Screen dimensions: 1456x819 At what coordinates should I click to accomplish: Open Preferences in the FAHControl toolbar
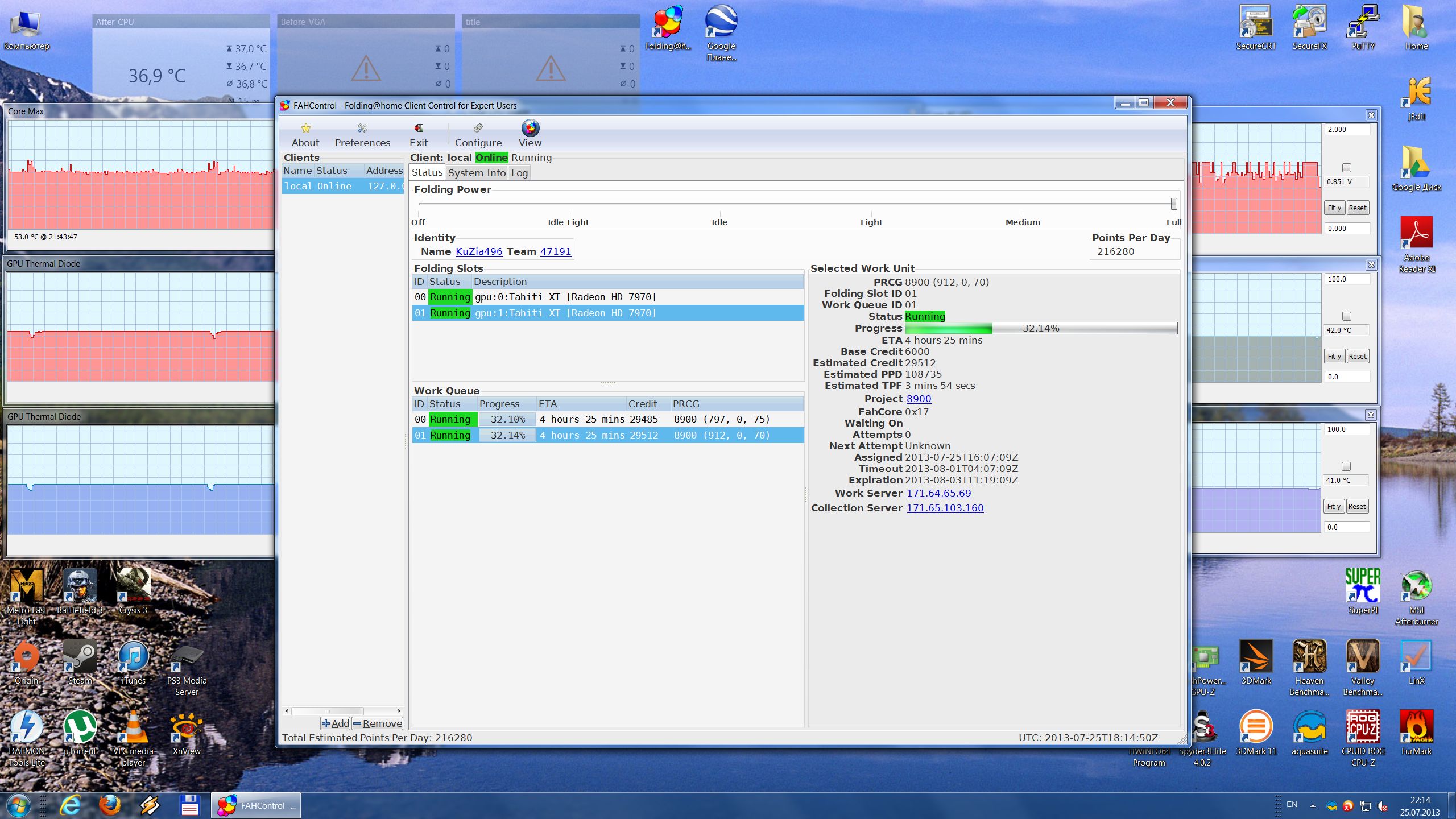pos(362,134)
